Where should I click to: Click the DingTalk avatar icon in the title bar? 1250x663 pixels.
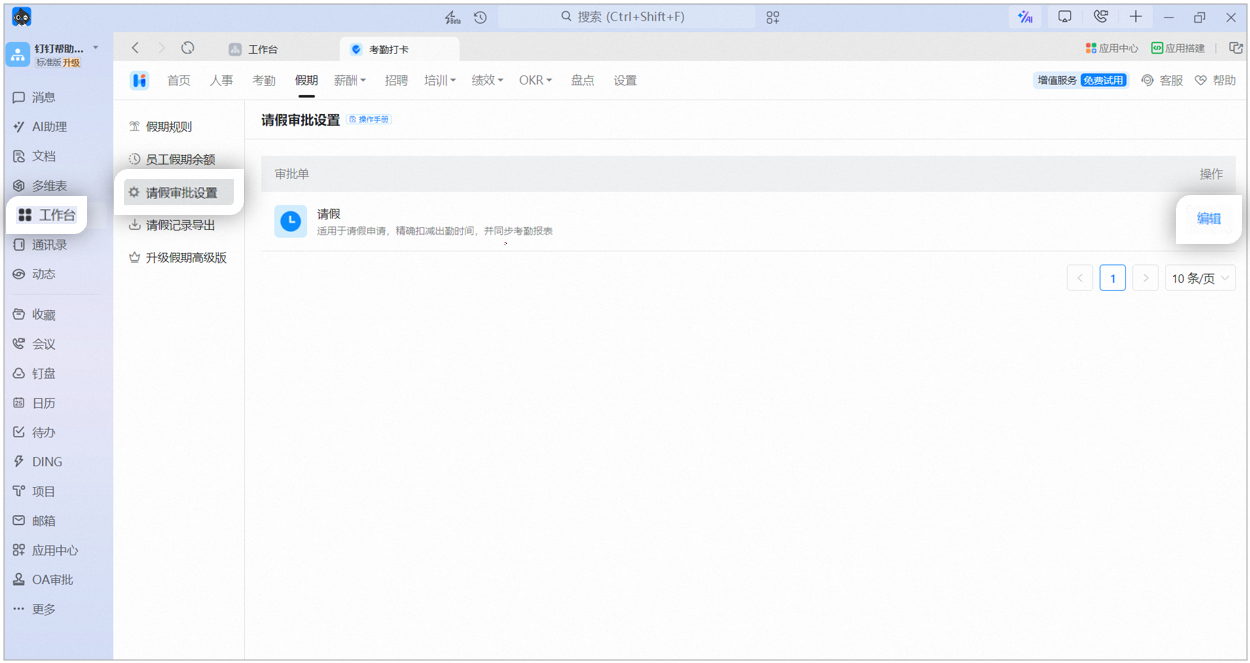(22, 17)
